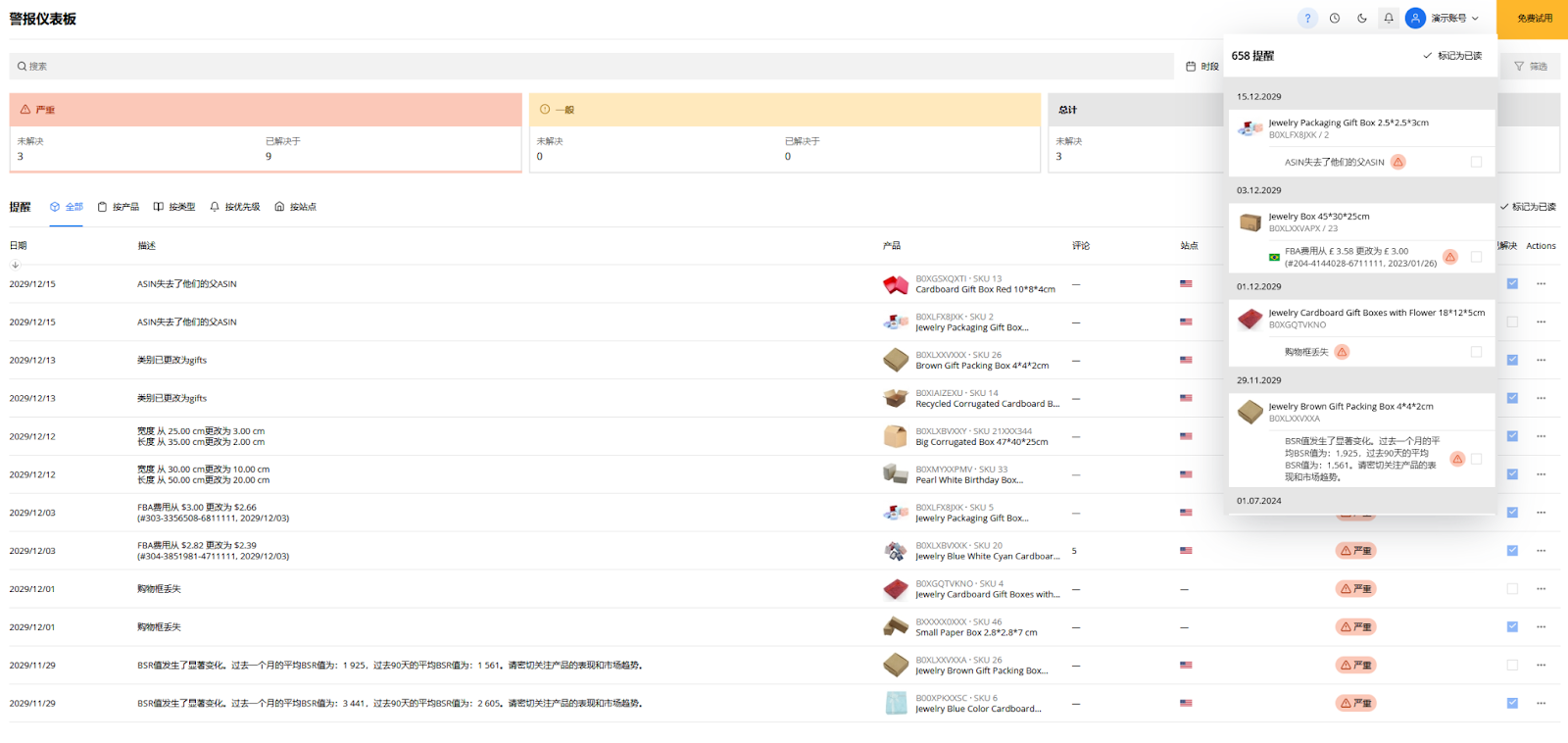
Task: Open actions menu for Pearl White Birthday Box row
Action: 1542,474
